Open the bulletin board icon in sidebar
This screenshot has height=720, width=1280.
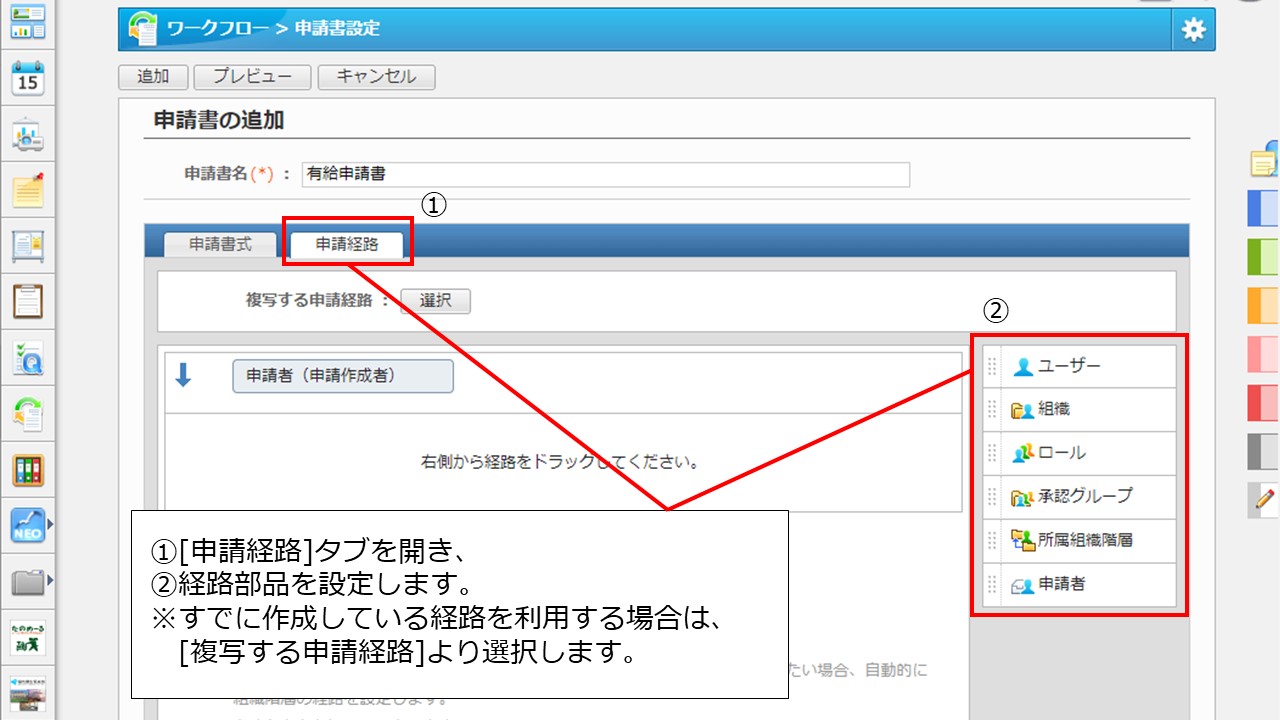[28, 244]
